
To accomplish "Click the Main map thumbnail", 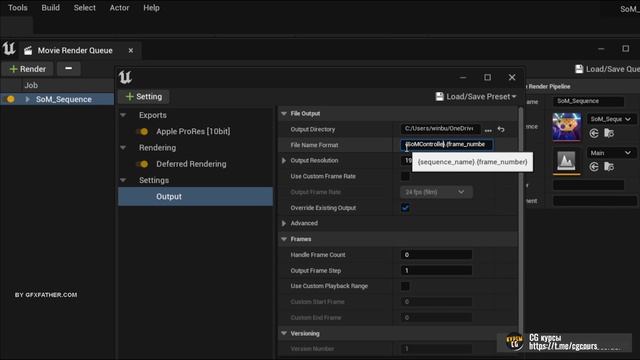I will 567,161.
